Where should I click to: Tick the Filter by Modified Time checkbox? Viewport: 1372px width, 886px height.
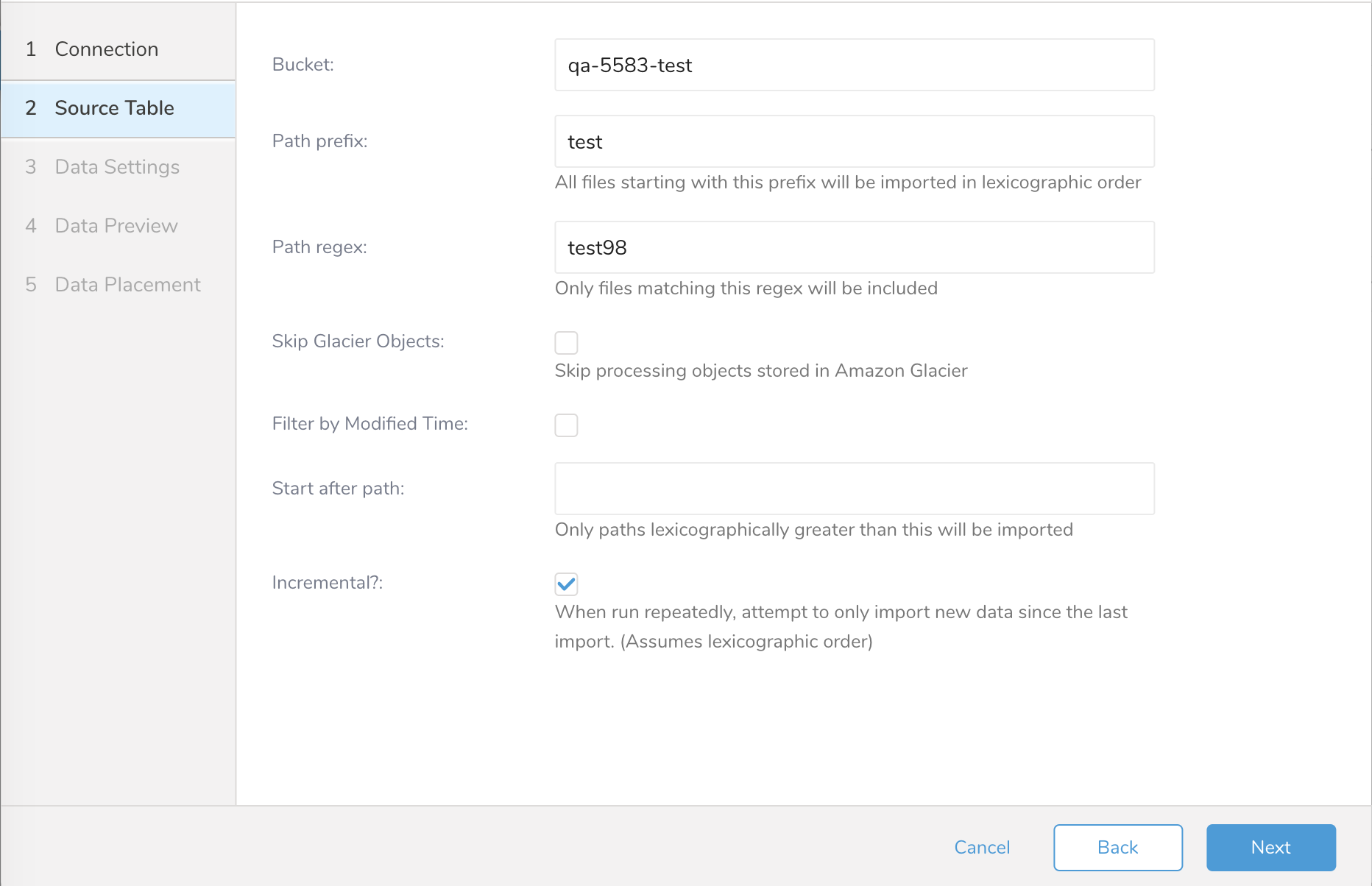[x=566, y=425]
